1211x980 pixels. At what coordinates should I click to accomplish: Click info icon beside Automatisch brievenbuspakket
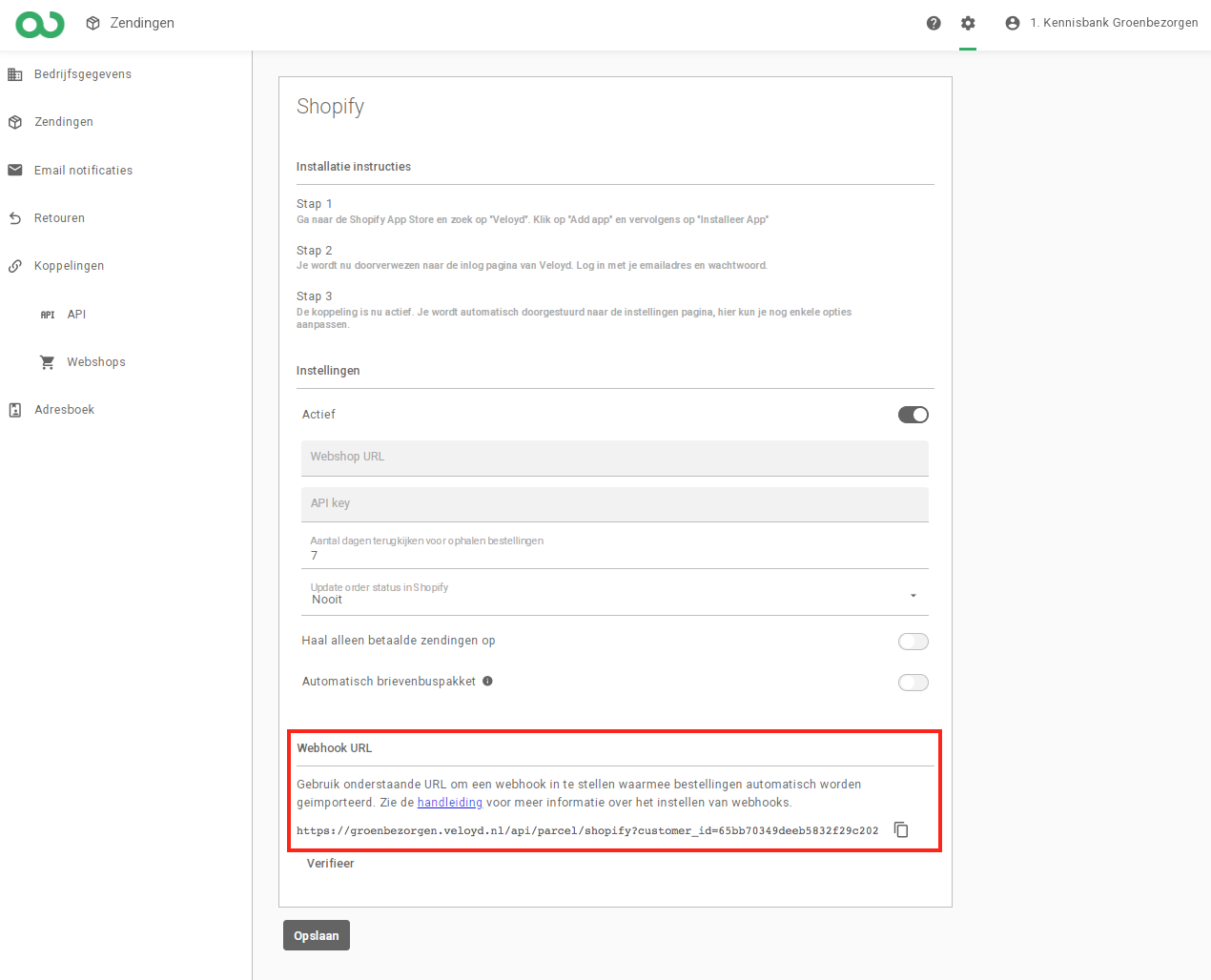487,682
